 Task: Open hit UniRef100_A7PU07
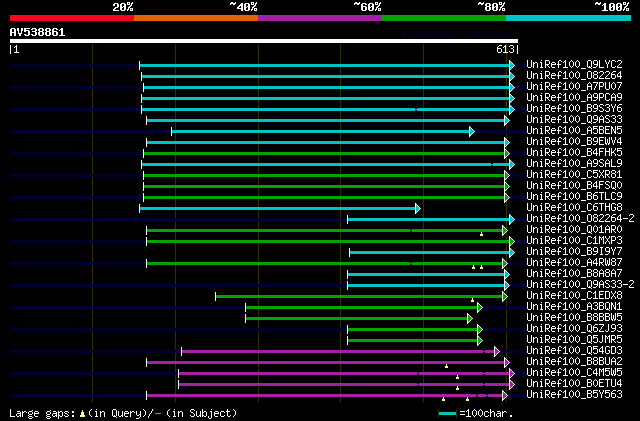pyautogui.click(x=574, y=86)
